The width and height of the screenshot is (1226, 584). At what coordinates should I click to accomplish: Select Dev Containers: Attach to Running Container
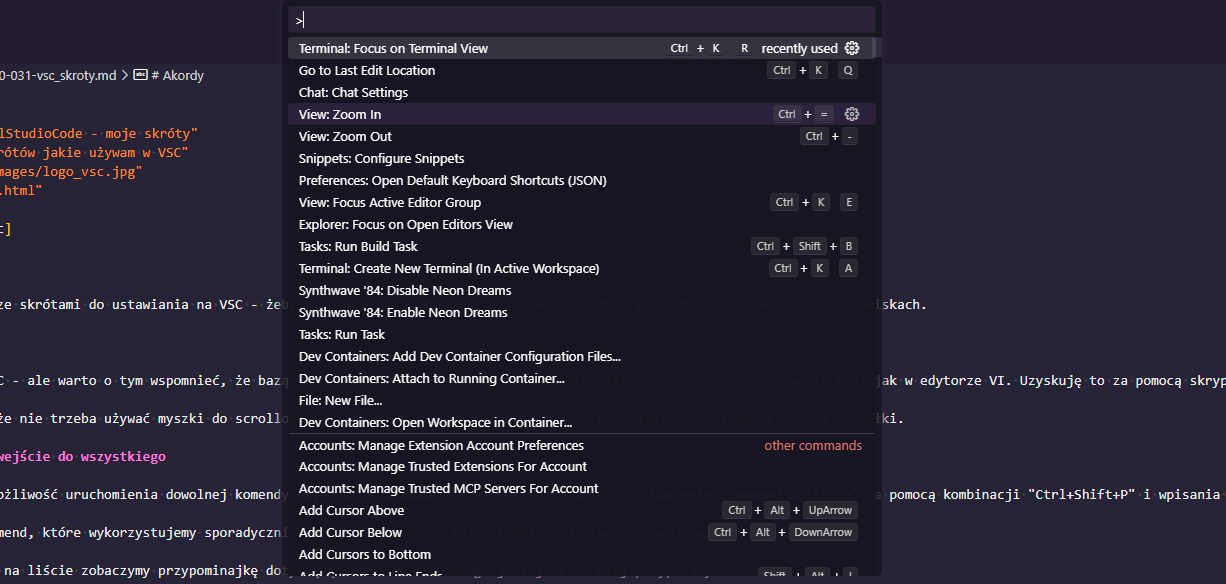click(x=431, y=378)
